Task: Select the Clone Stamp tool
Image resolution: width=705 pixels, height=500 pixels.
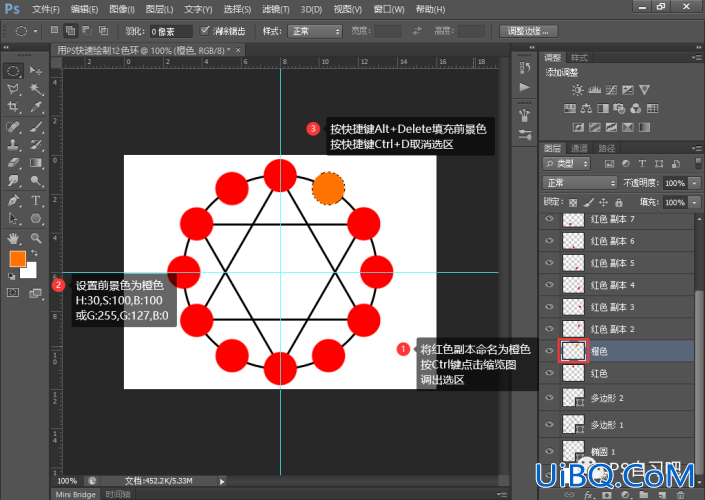Action: pos(13,145)
